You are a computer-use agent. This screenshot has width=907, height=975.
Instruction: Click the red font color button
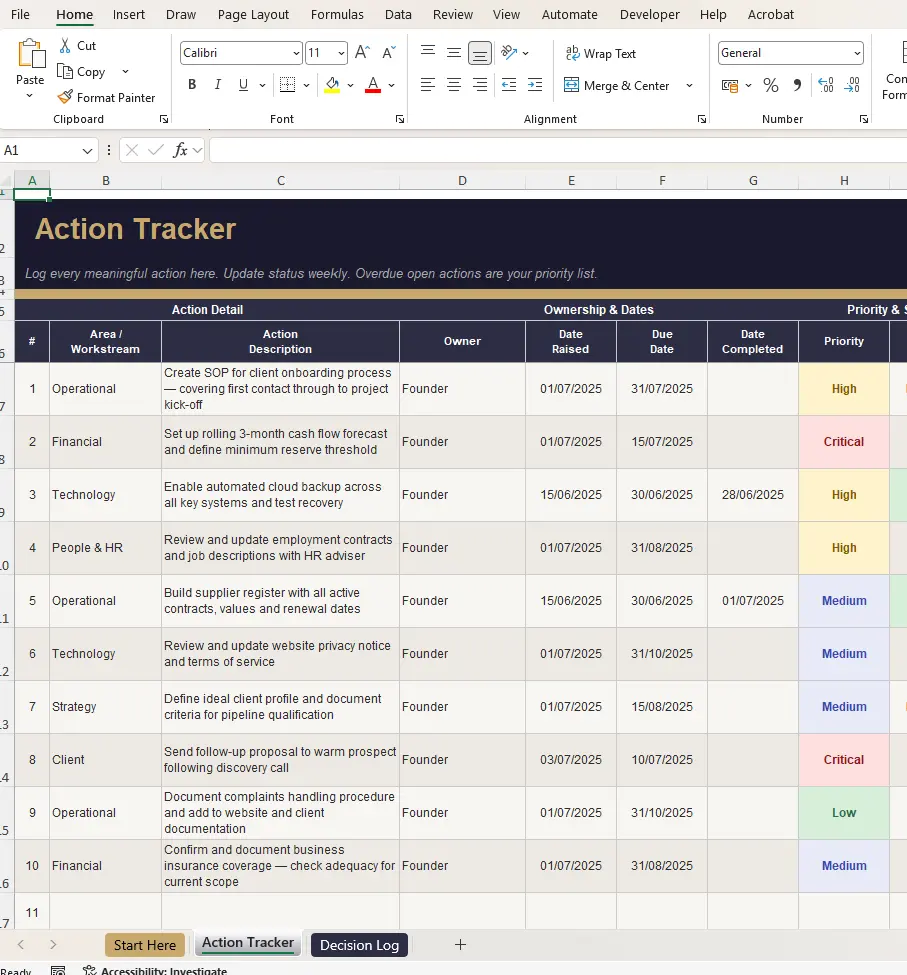coord(373,85)
